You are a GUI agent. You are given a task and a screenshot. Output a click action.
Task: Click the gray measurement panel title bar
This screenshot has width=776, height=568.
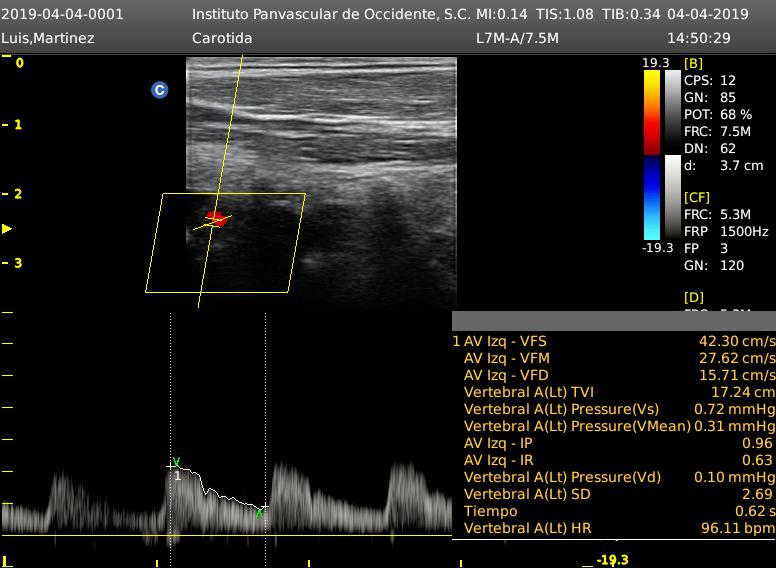(x=614, y=321)
